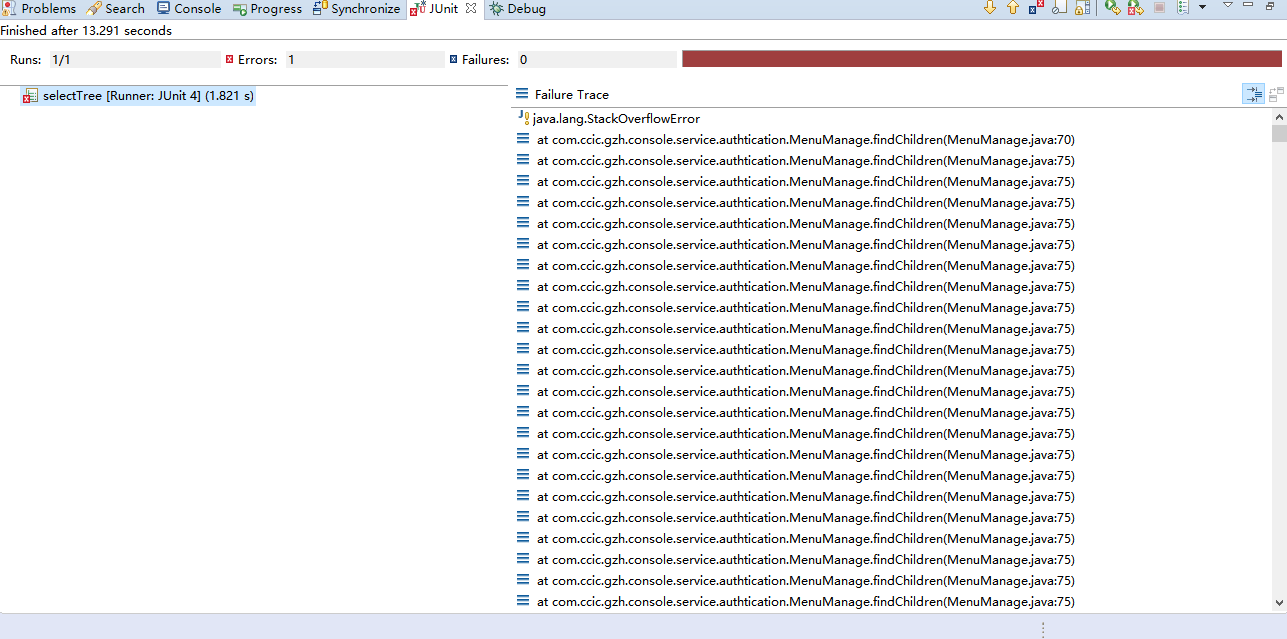Click the red test progress bar
This screenshot has height=639, width=1287.
point(982,59)
